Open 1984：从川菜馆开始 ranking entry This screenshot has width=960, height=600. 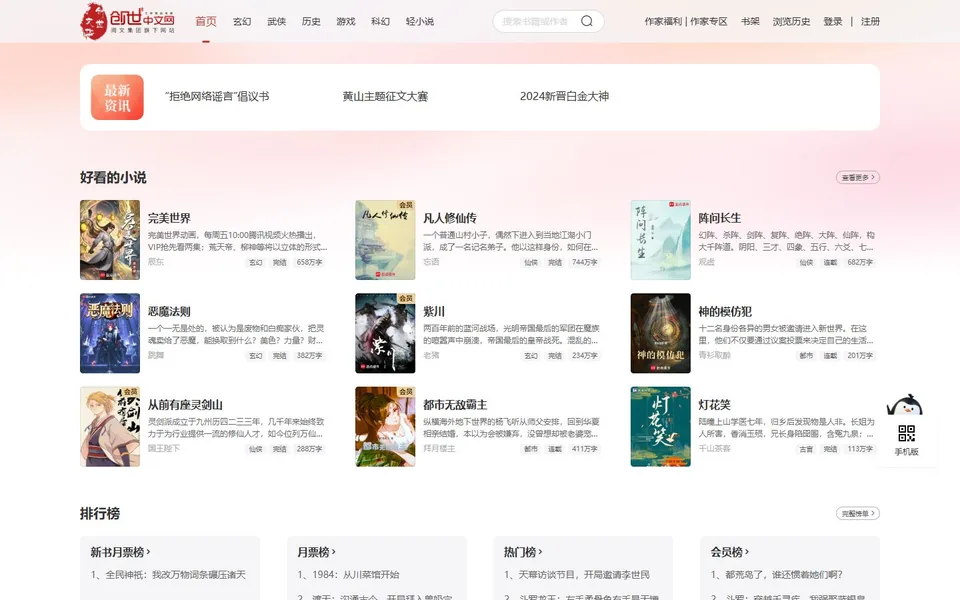(348, 575)
